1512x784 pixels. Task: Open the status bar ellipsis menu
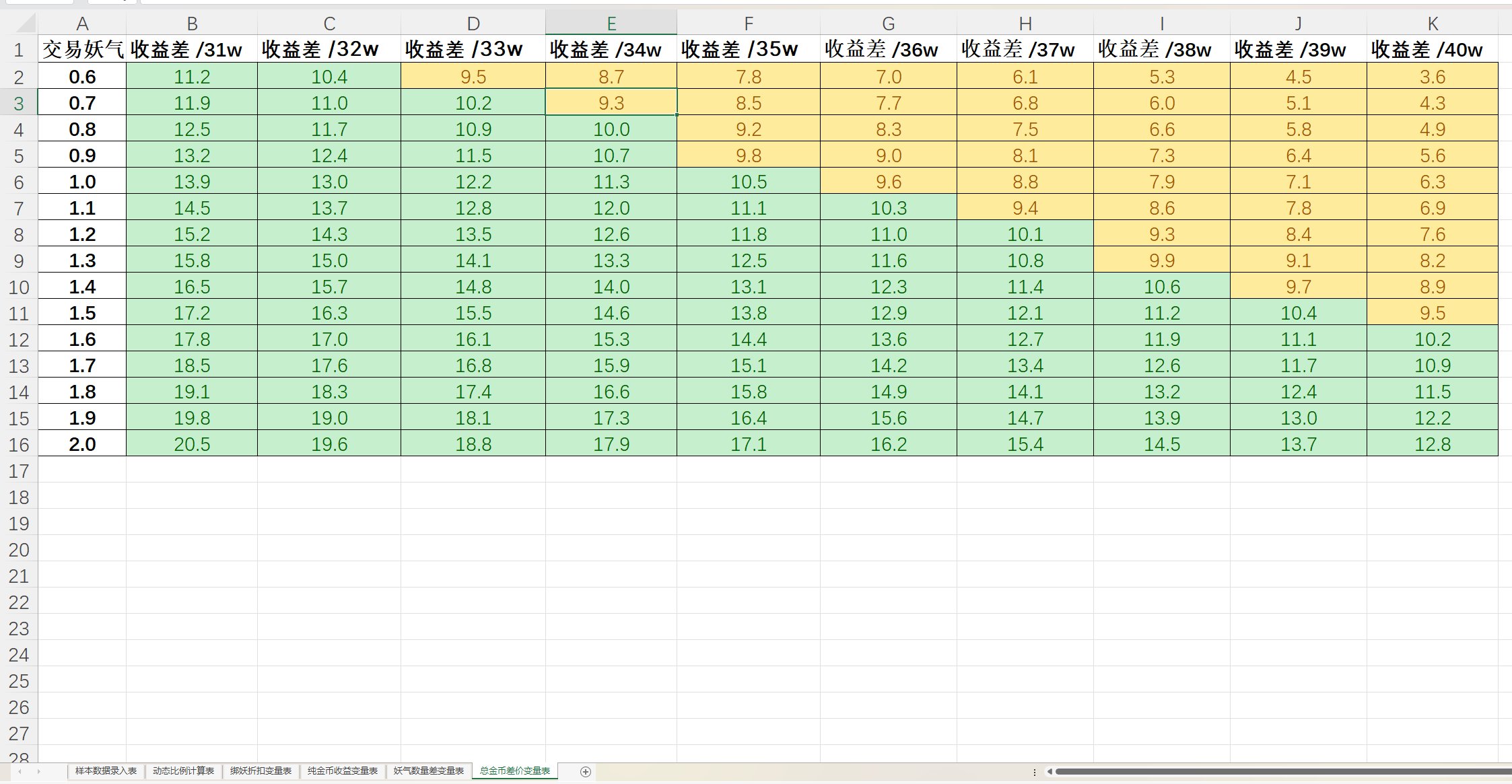(1035, 772)
